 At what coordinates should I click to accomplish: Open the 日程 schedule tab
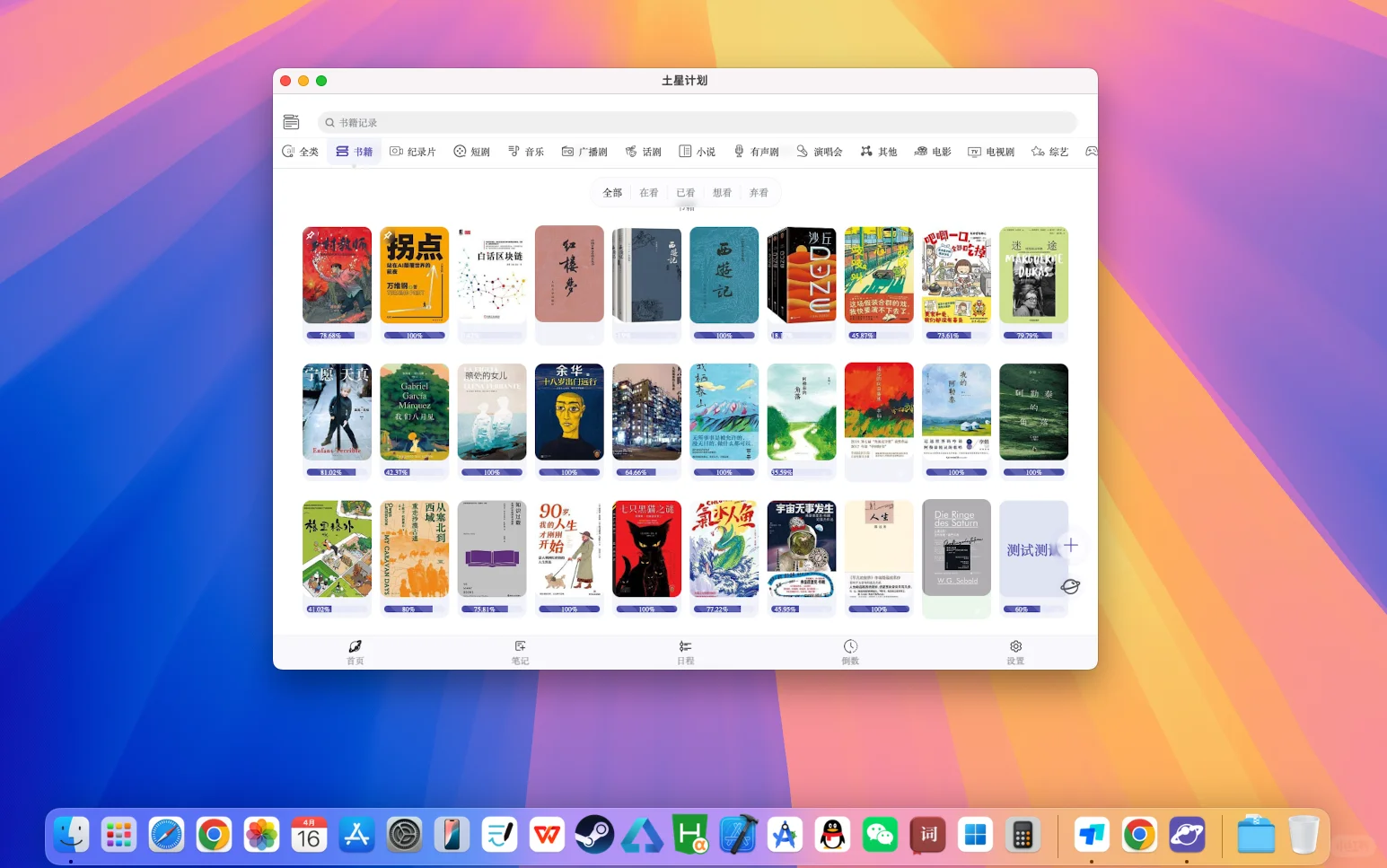[685, 652]
